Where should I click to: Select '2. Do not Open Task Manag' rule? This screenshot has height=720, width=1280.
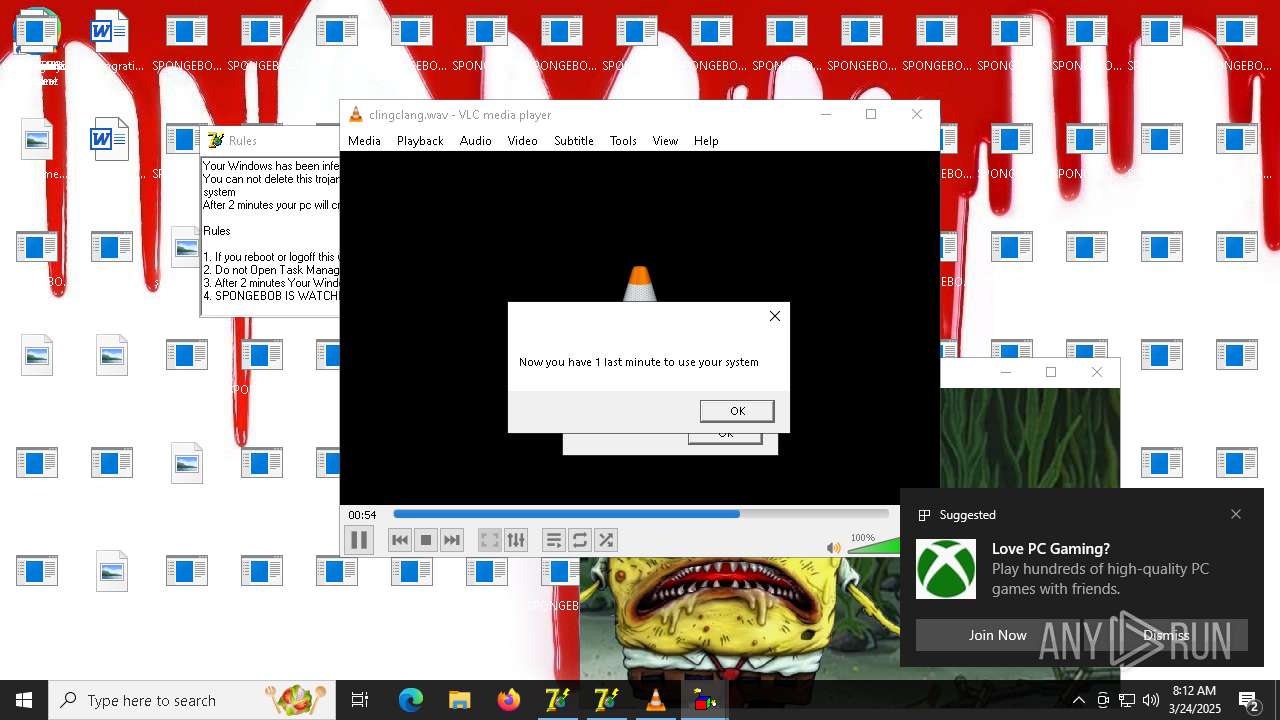point(271,270)
